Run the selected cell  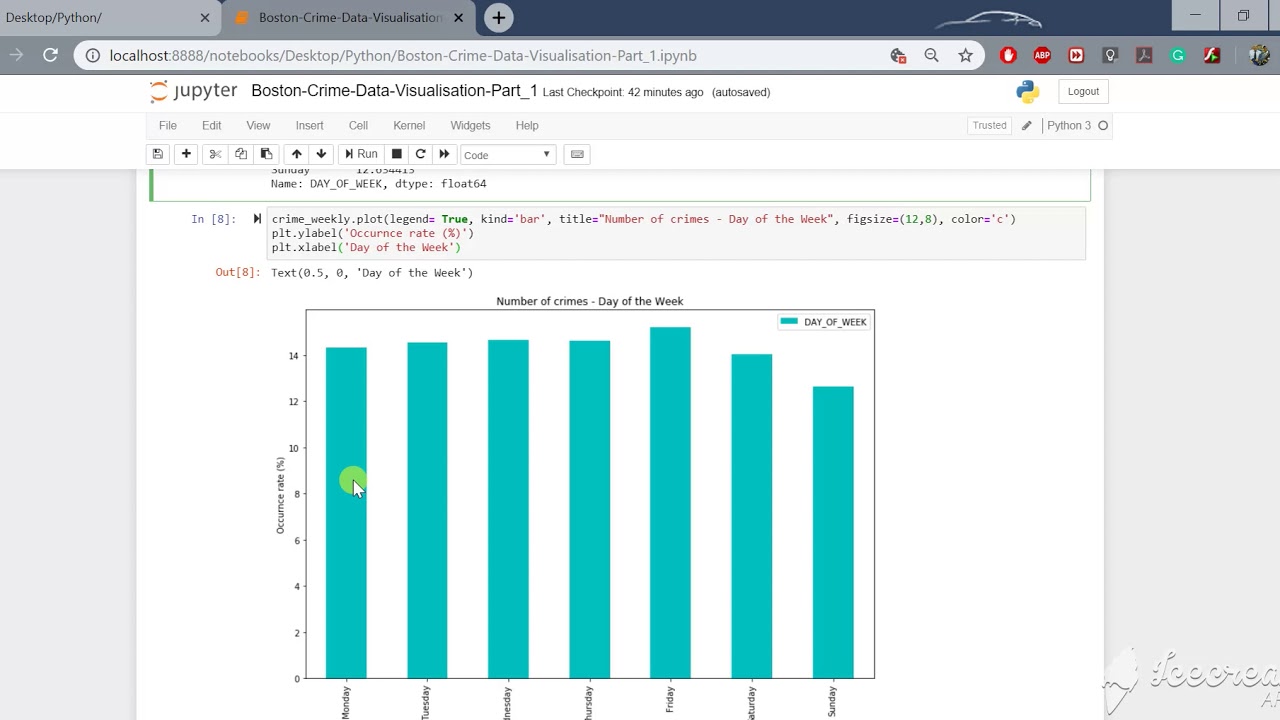[361, 154]
